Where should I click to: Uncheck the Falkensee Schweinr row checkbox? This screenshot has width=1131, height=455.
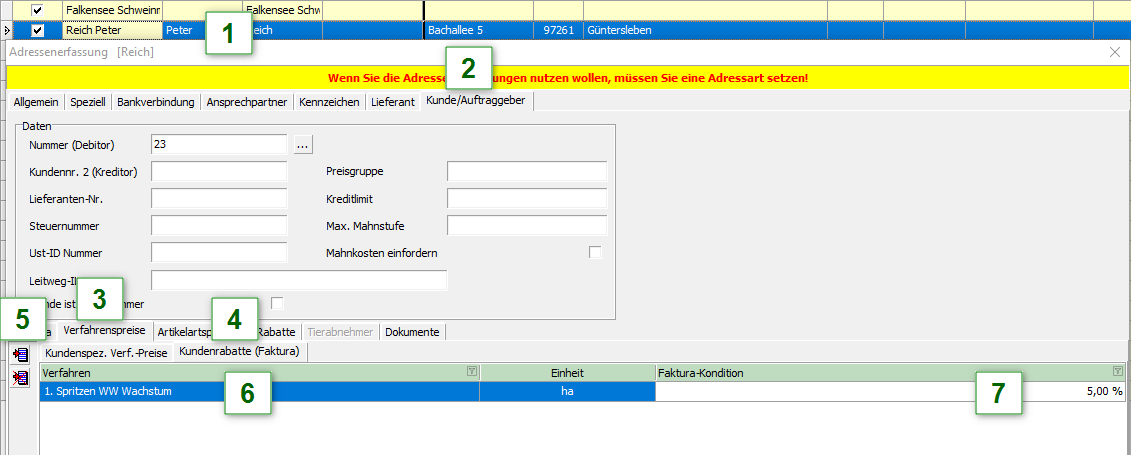tap(38, 10)
